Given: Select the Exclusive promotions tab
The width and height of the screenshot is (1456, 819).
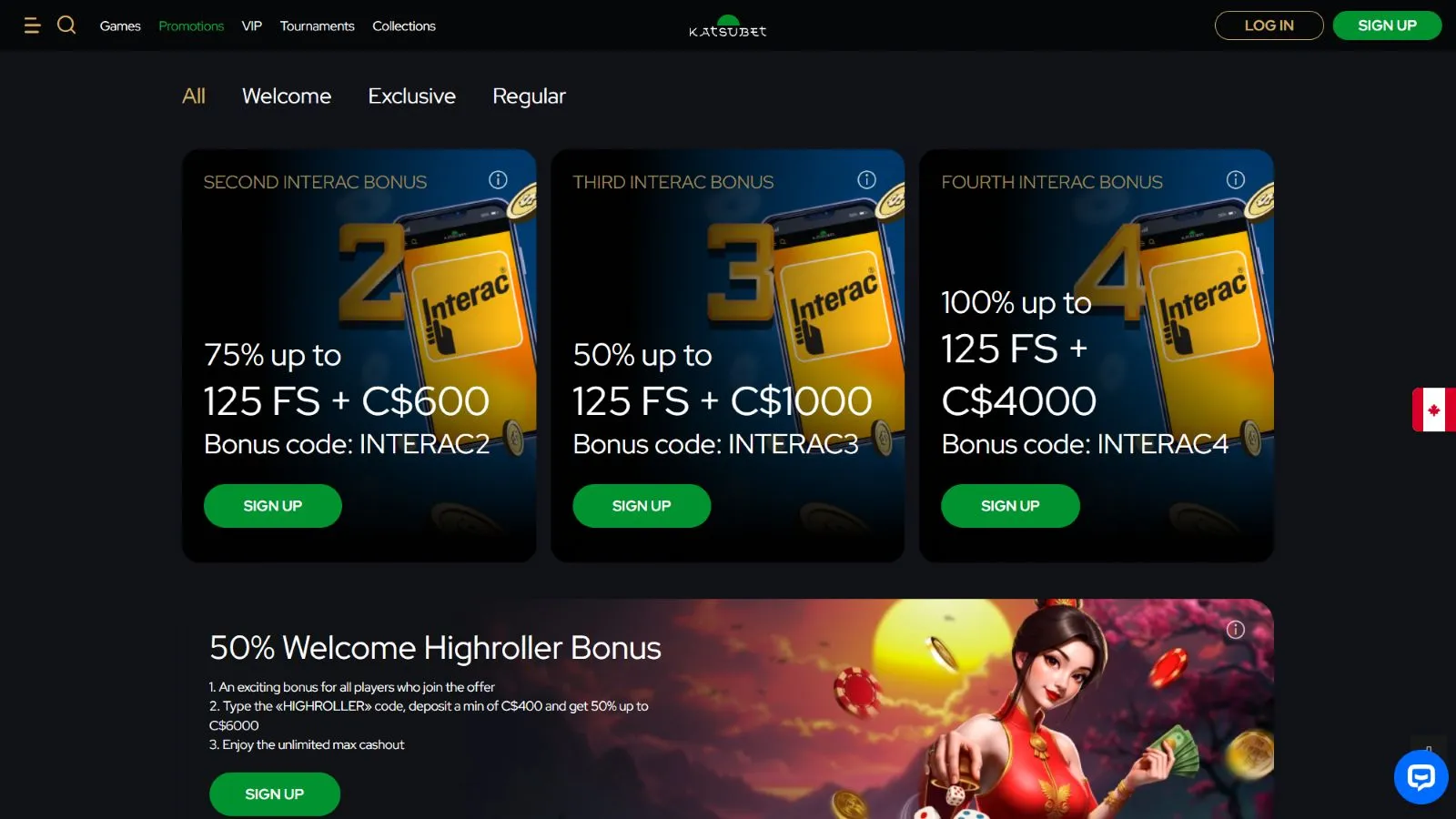Looking at the screenshot, I should click(411, 96).
